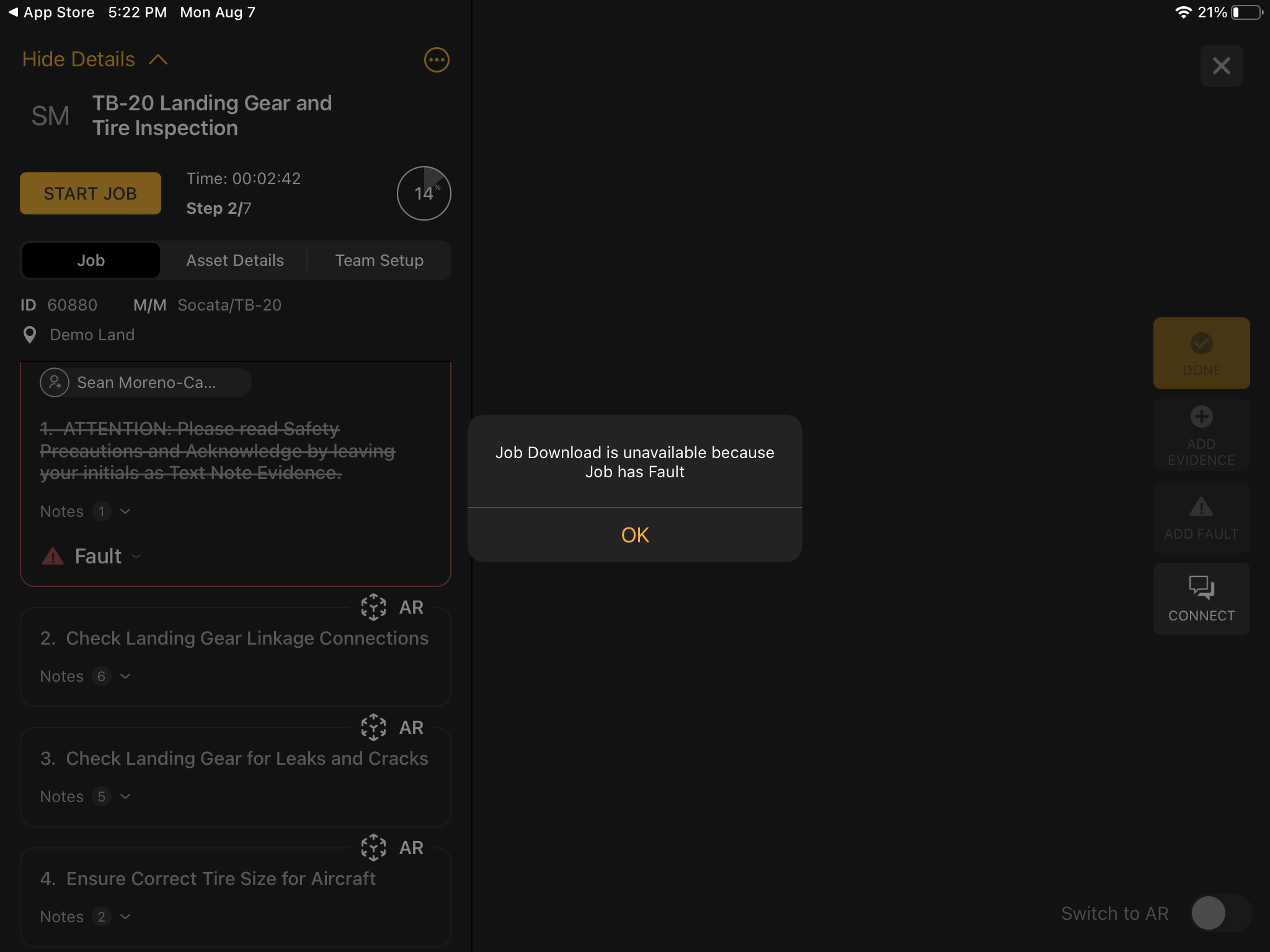Click the AR icon above step 3

click(x=374, y=727)
